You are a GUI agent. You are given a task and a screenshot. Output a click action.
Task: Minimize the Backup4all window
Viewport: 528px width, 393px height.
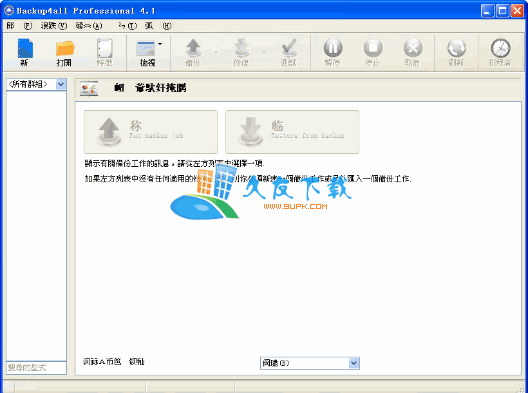(487, 11)
